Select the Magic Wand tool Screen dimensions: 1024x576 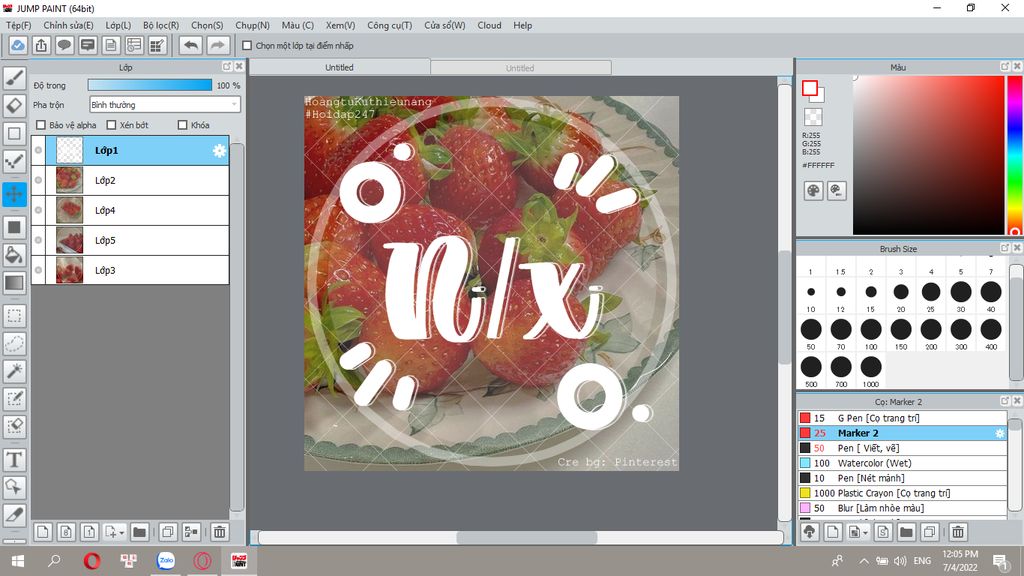tap(14, 371)
